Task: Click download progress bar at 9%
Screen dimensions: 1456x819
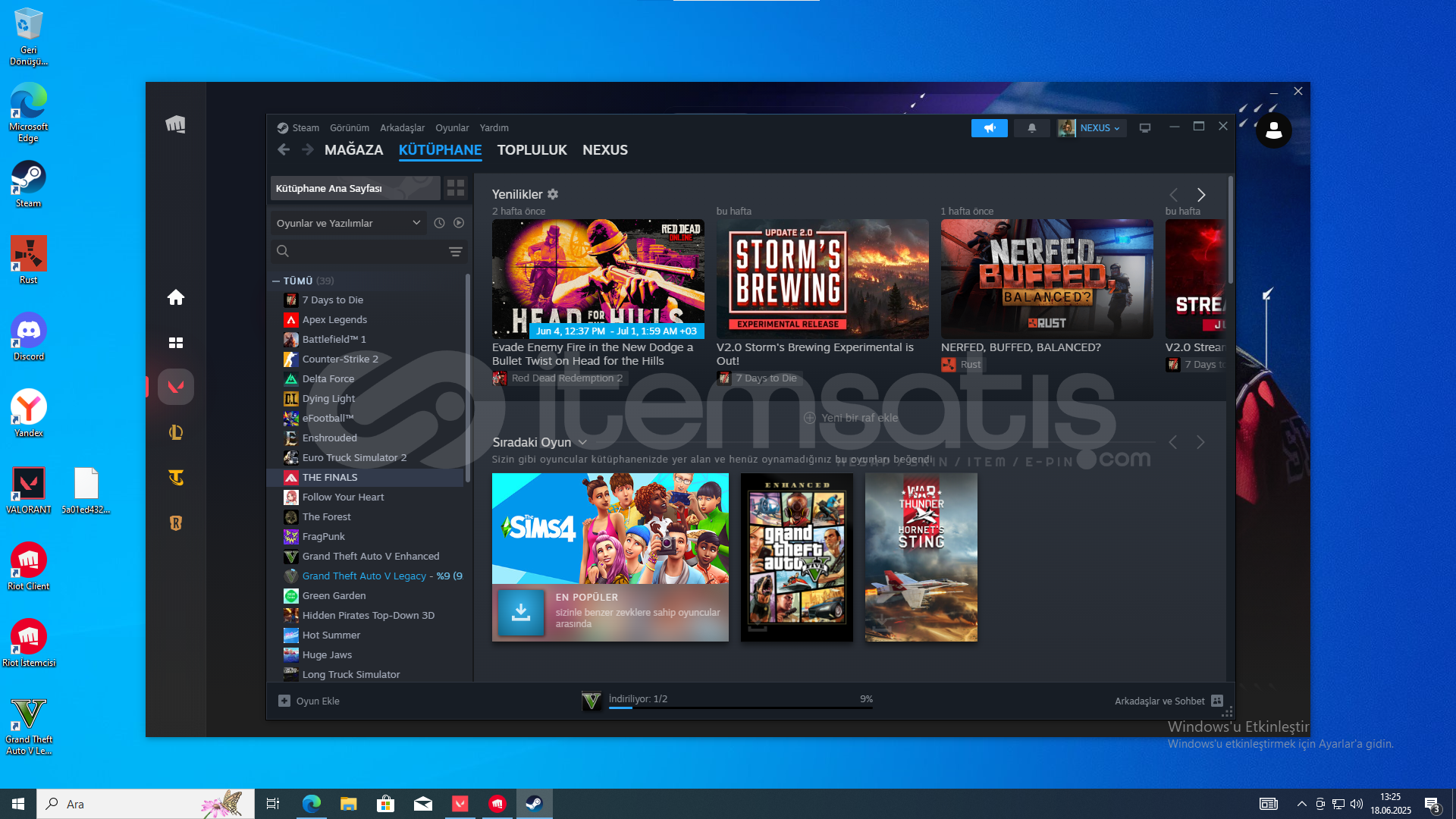Action: tap(740, 708)
